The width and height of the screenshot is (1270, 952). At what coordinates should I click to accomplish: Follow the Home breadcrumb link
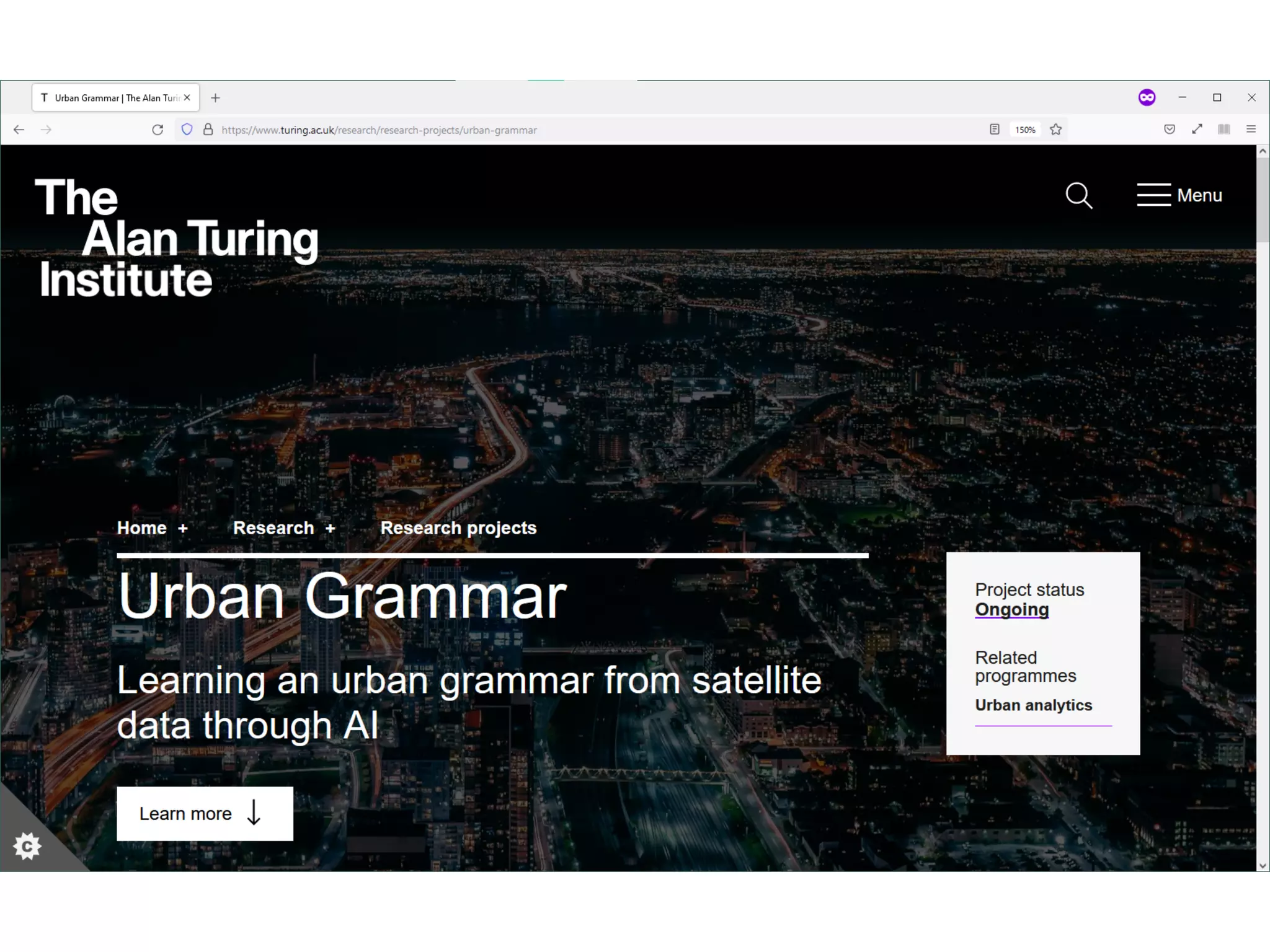click(141, 528)
